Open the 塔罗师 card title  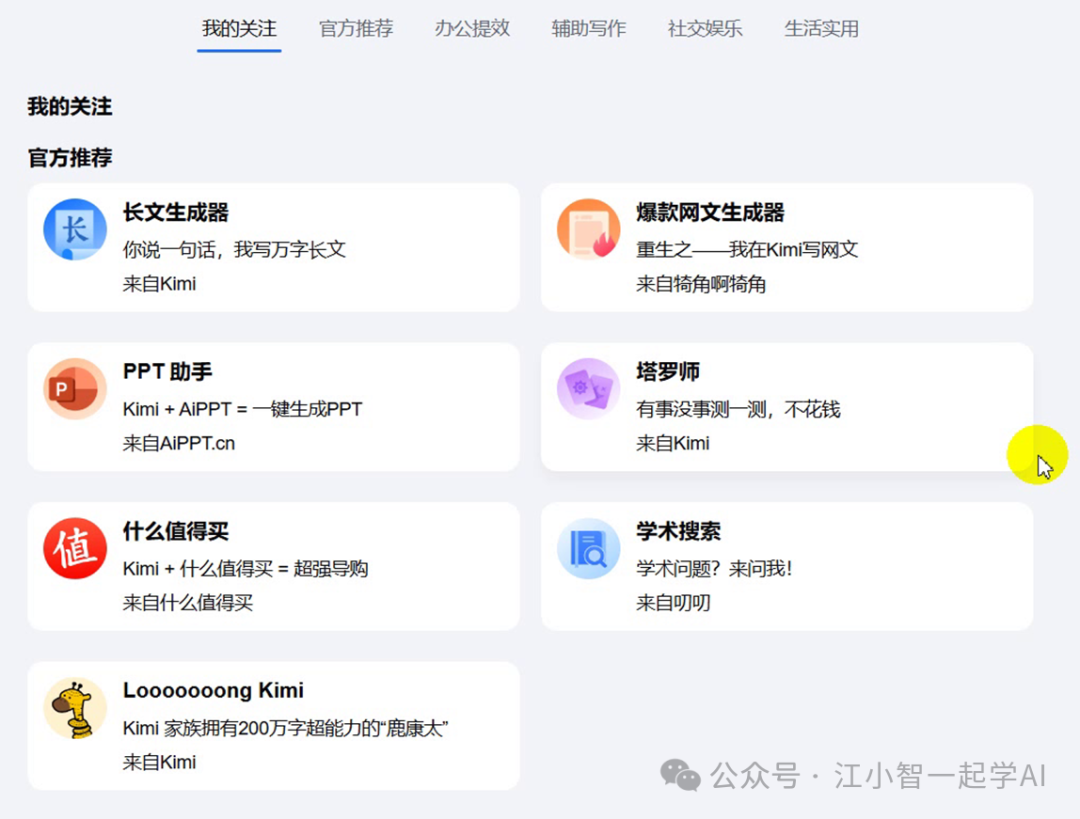[667, 372]
